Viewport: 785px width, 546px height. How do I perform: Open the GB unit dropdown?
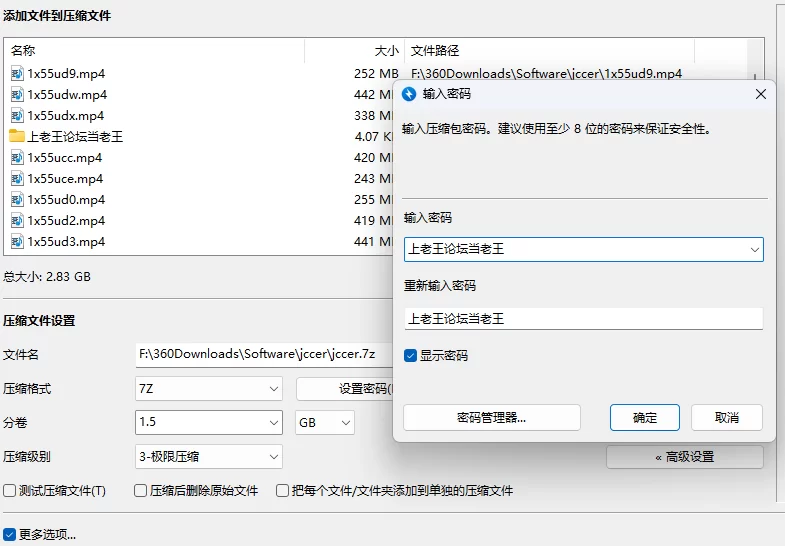click(325, 422)
